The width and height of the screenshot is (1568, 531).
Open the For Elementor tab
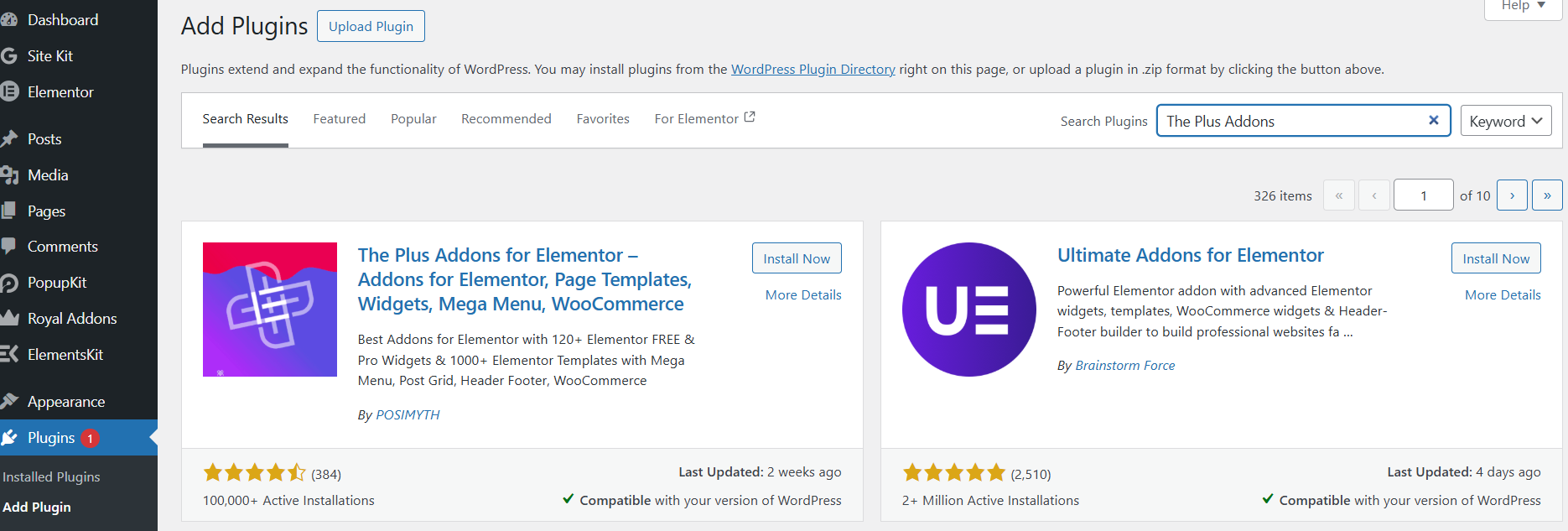coord(697,118)
